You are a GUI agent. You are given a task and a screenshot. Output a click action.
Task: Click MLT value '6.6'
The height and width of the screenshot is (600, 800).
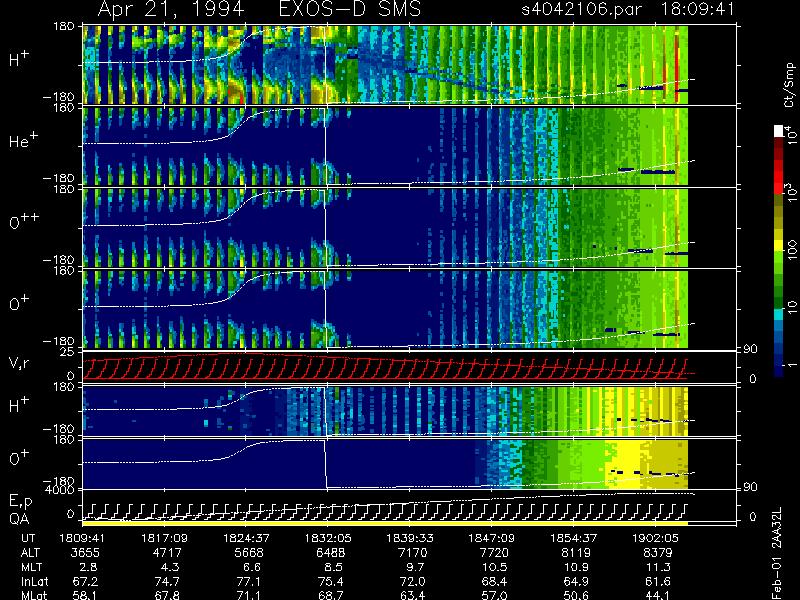[x=252, y=567]
